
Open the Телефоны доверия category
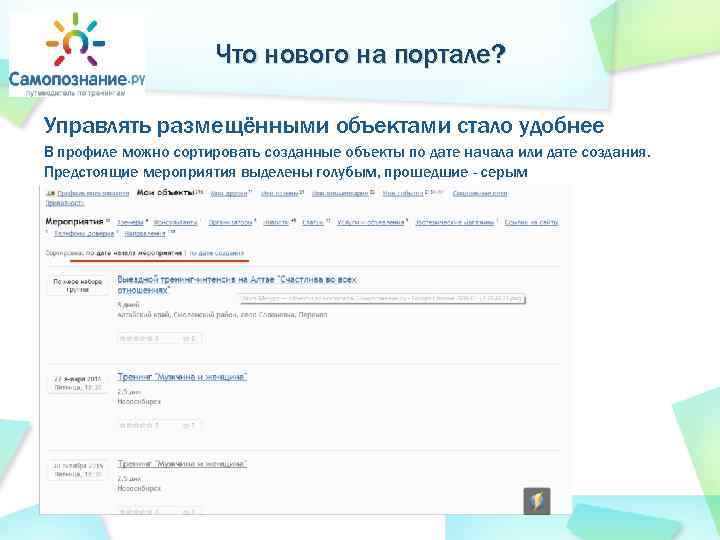point(84,234)
